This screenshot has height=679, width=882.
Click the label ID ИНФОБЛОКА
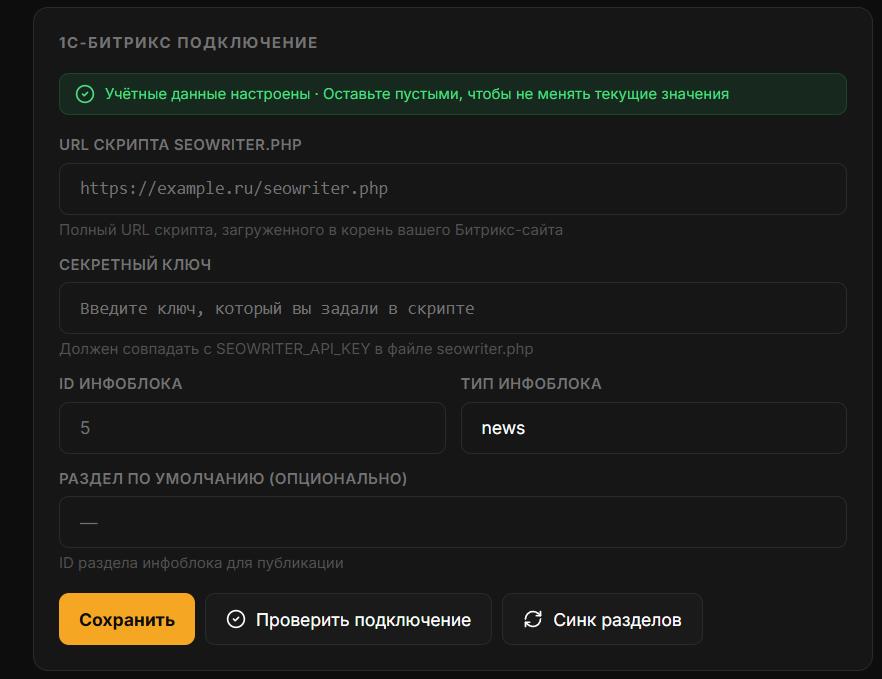pos(120,384)
